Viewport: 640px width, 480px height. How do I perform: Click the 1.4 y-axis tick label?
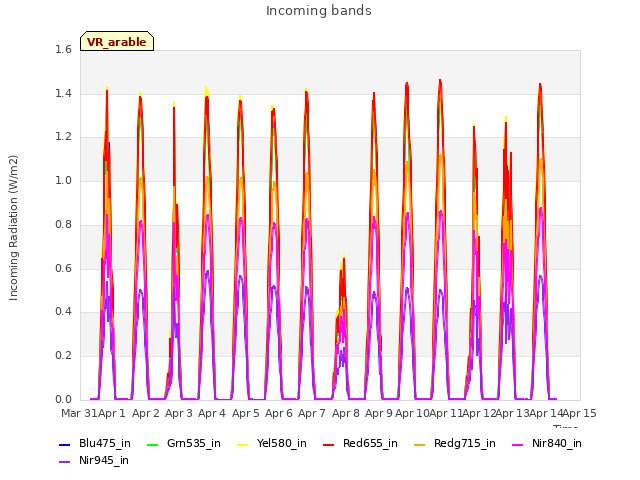(63, 93)
